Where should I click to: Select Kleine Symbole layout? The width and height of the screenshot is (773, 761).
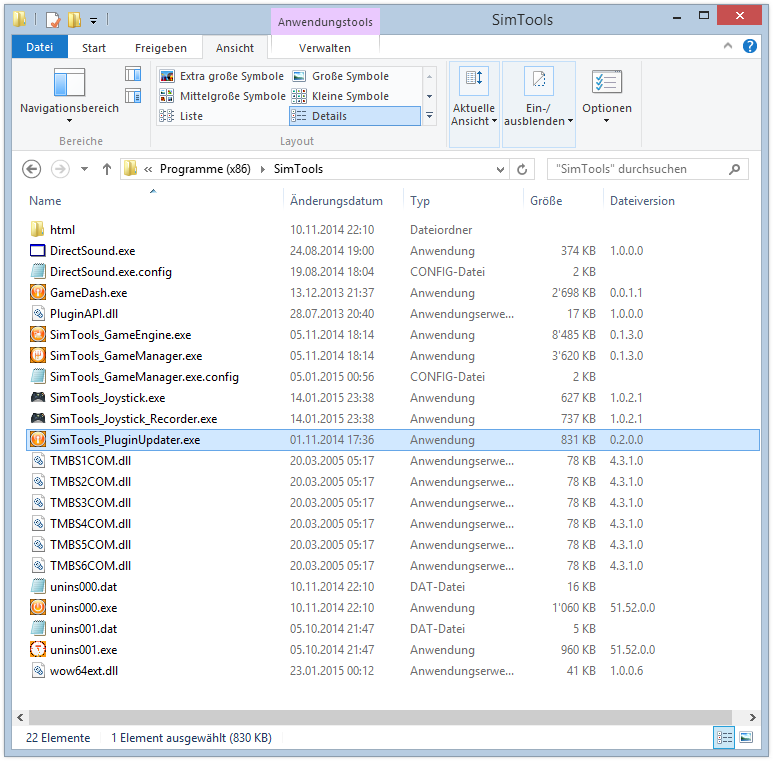(341, 96)
